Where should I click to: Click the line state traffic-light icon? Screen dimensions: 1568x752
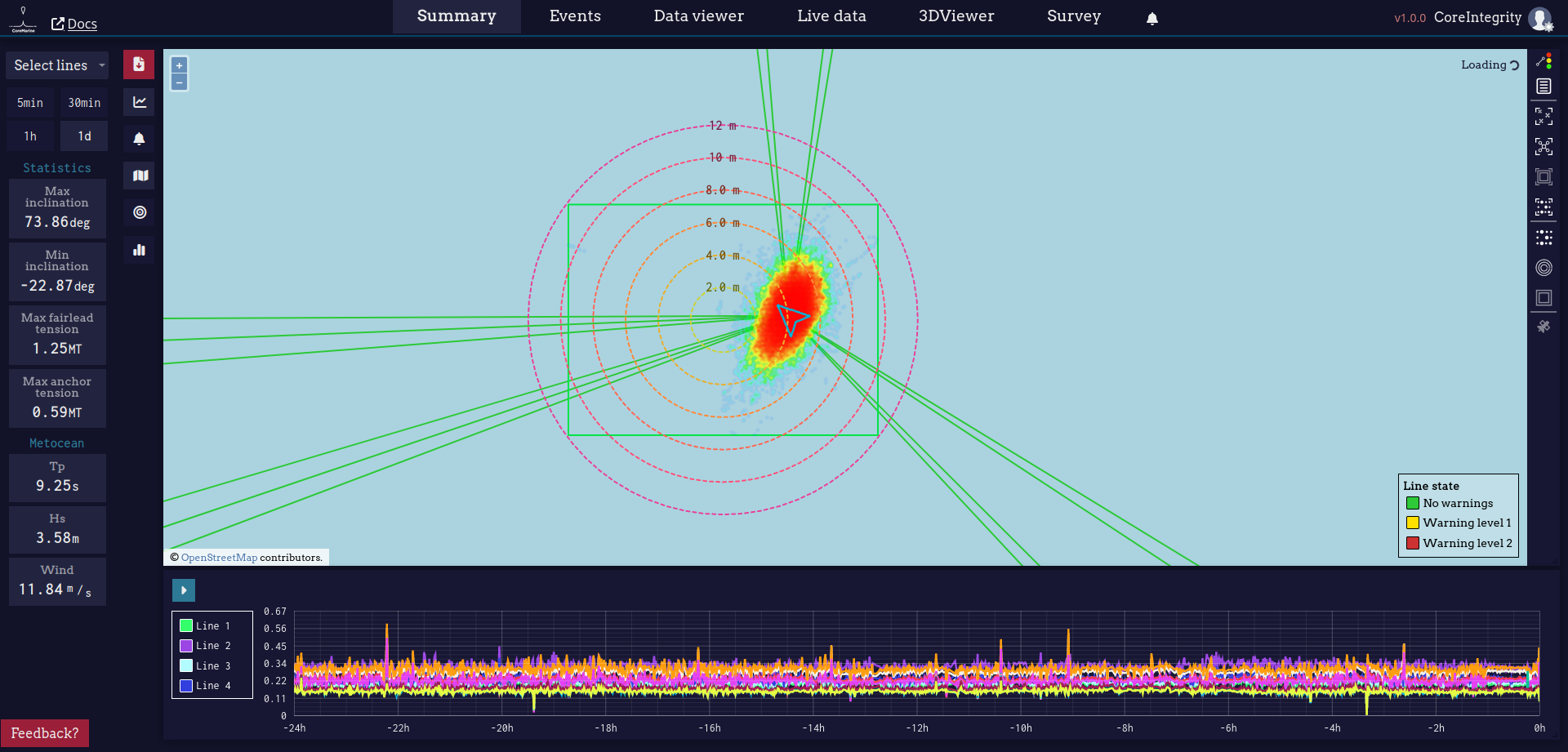[1543, 61]
